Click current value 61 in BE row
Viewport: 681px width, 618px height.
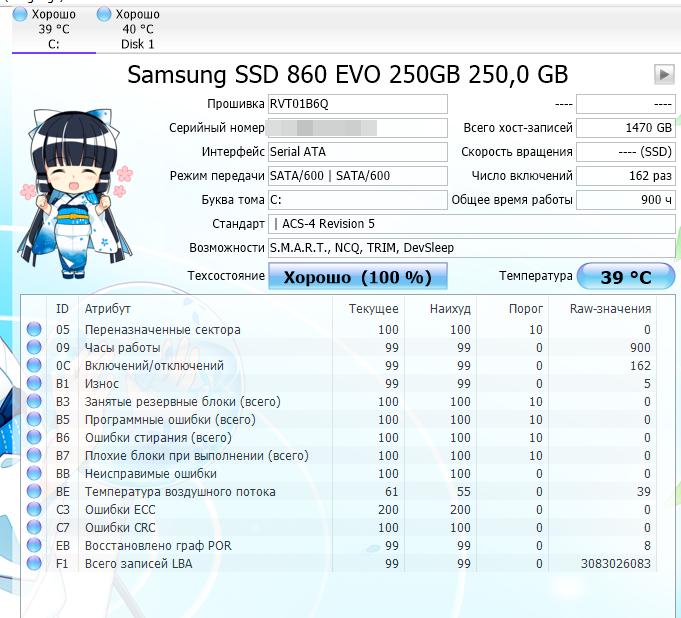pyautogui.click(x=391, y=492)
